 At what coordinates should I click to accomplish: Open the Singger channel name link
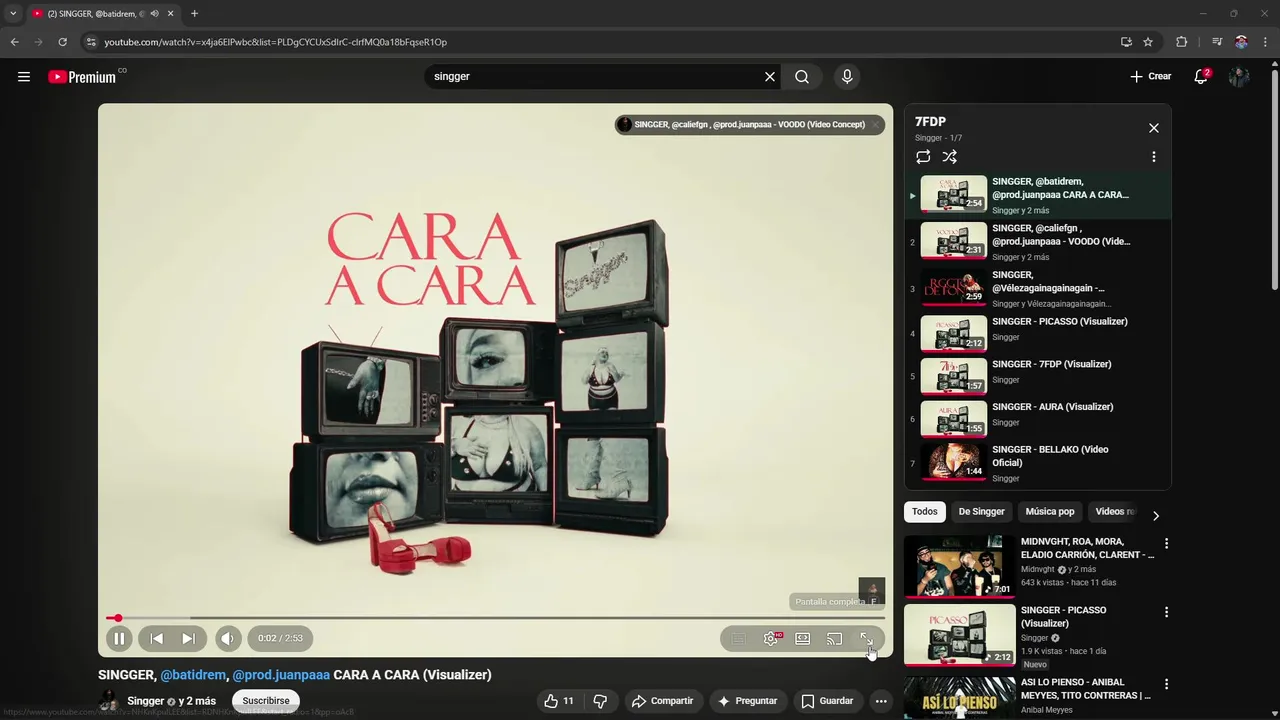[x=146, y=701]
